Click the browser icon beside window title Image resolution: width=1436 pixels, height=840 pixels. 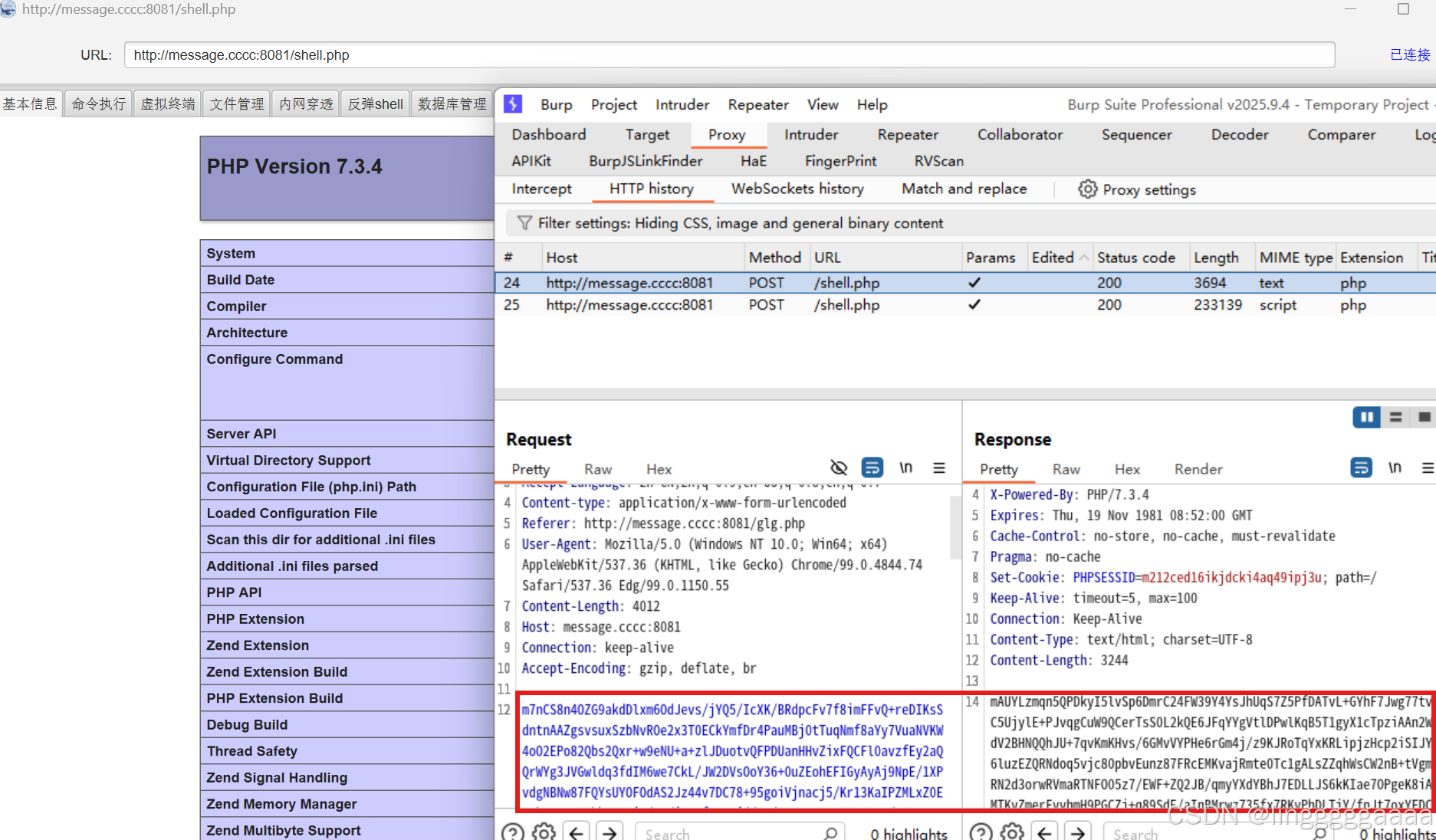pyautogui.click(x=8, y=8)
